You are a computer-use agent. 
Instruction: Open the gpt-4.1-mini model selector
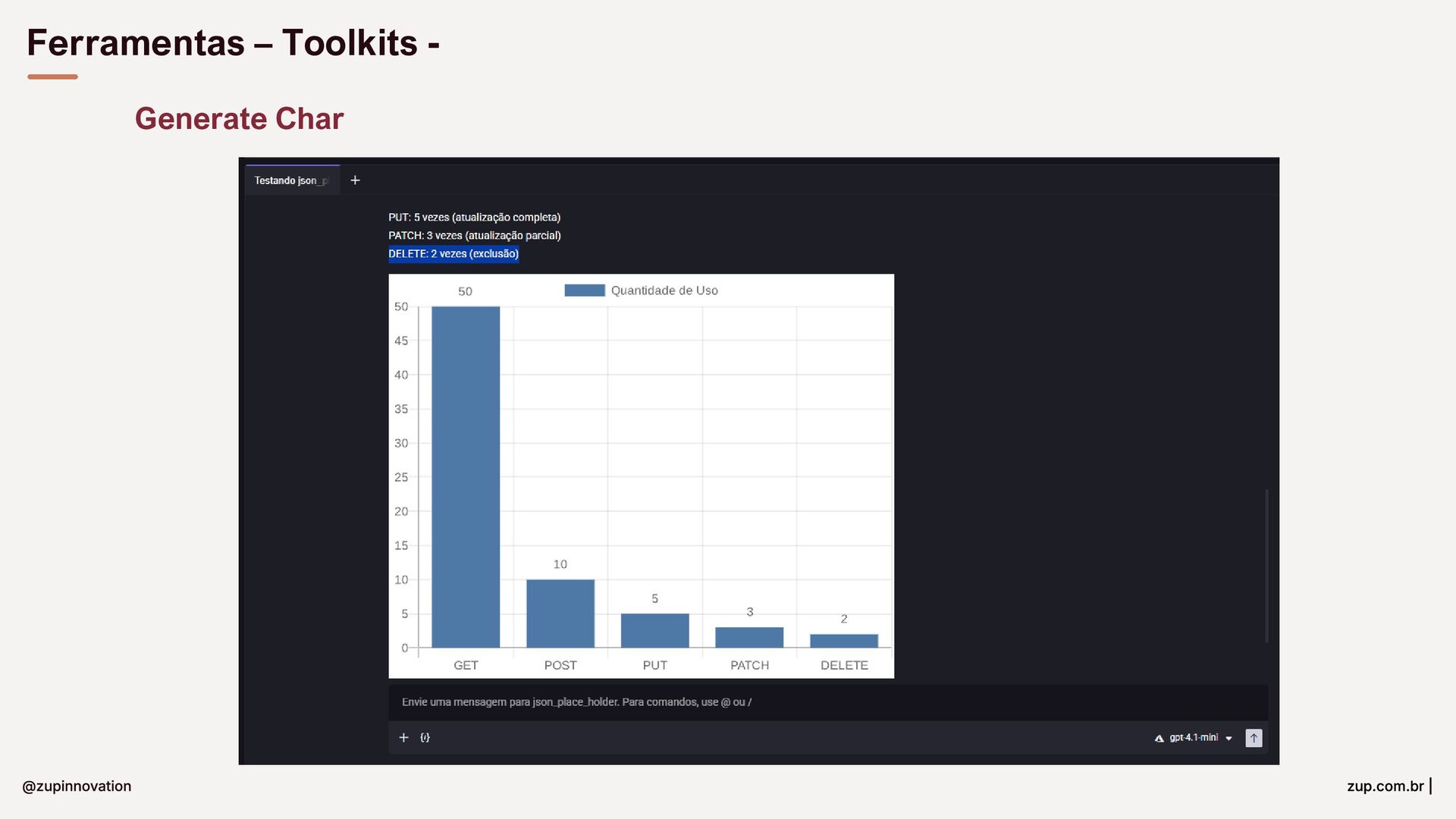pyautogui.click(x=1194, y=738)
